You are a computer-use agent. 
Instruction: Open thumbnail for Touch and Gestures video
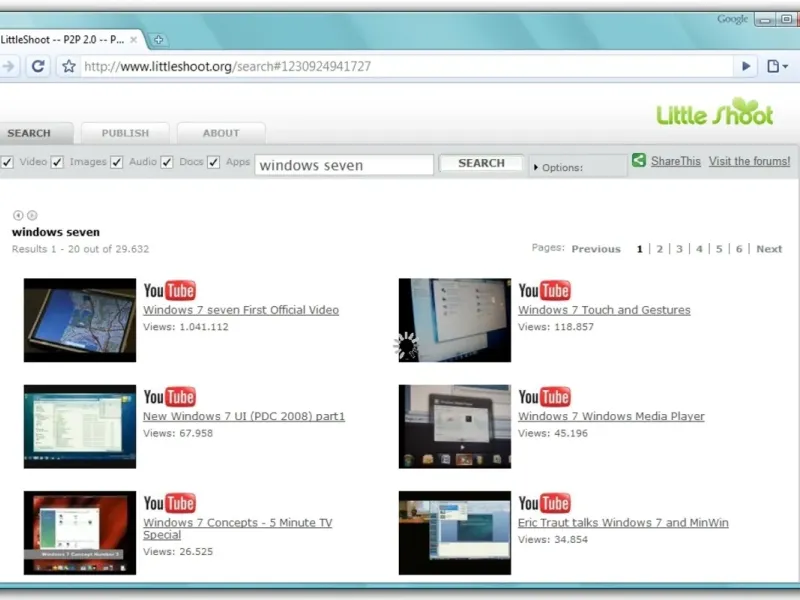(455, 320)
